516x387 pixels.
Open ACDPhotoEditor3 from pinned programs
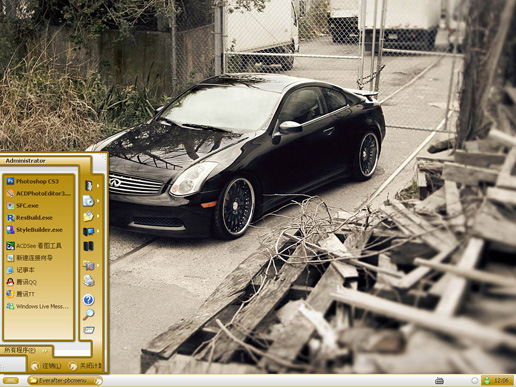pos(38,193)
